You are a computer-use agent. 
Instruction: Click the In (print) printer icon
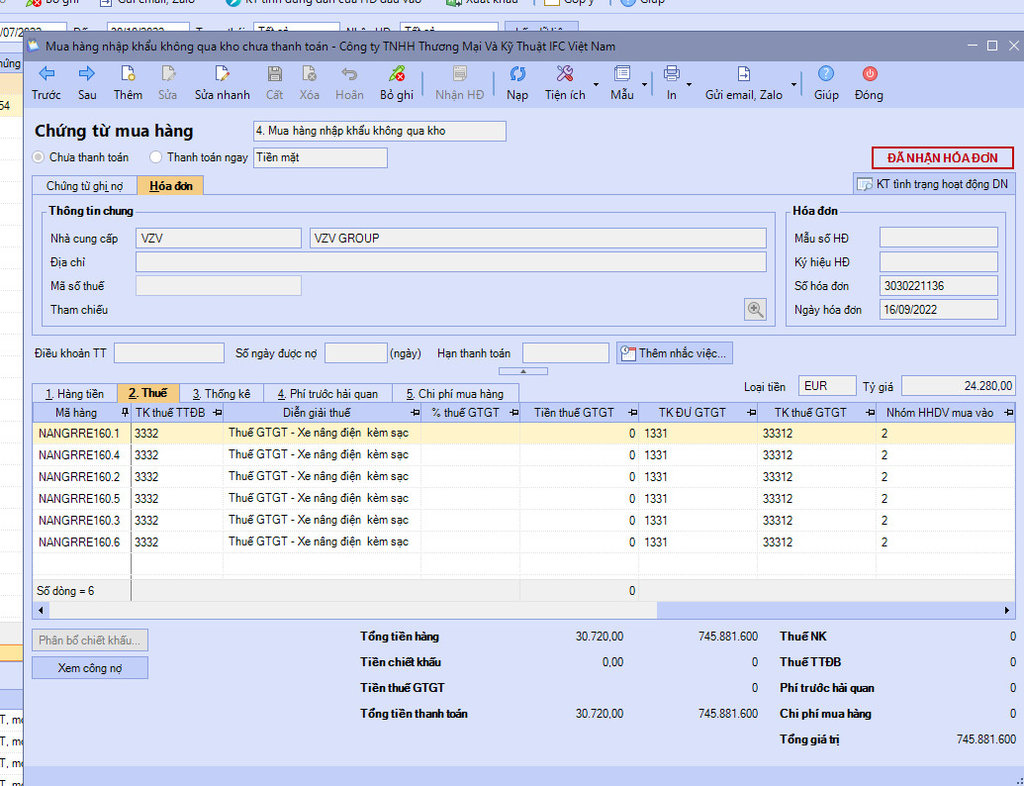click(671, 74)
